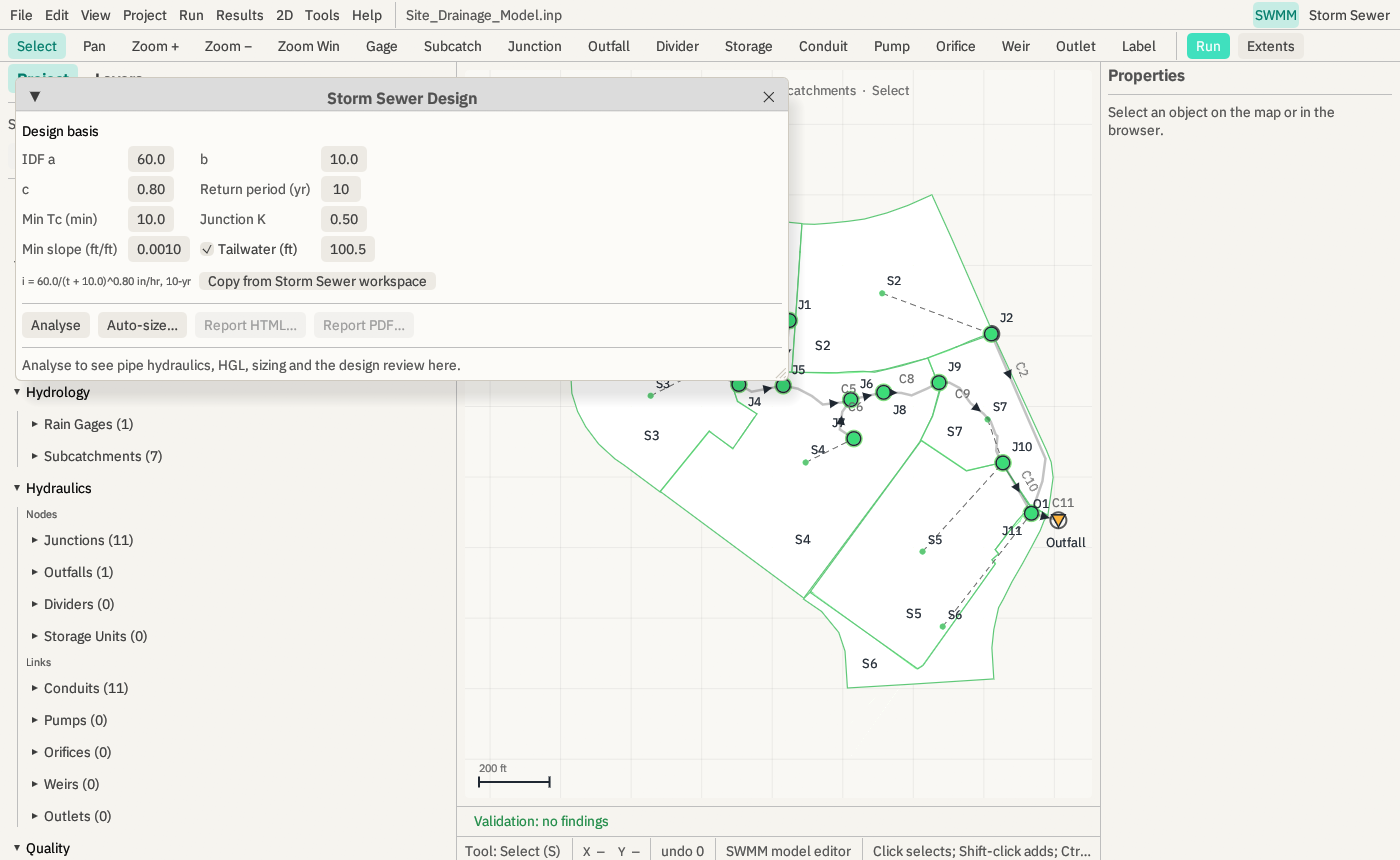Screen dimensions: 1400x860
Task: Edit the Min Tc (min) field
Action: [151, 219]
